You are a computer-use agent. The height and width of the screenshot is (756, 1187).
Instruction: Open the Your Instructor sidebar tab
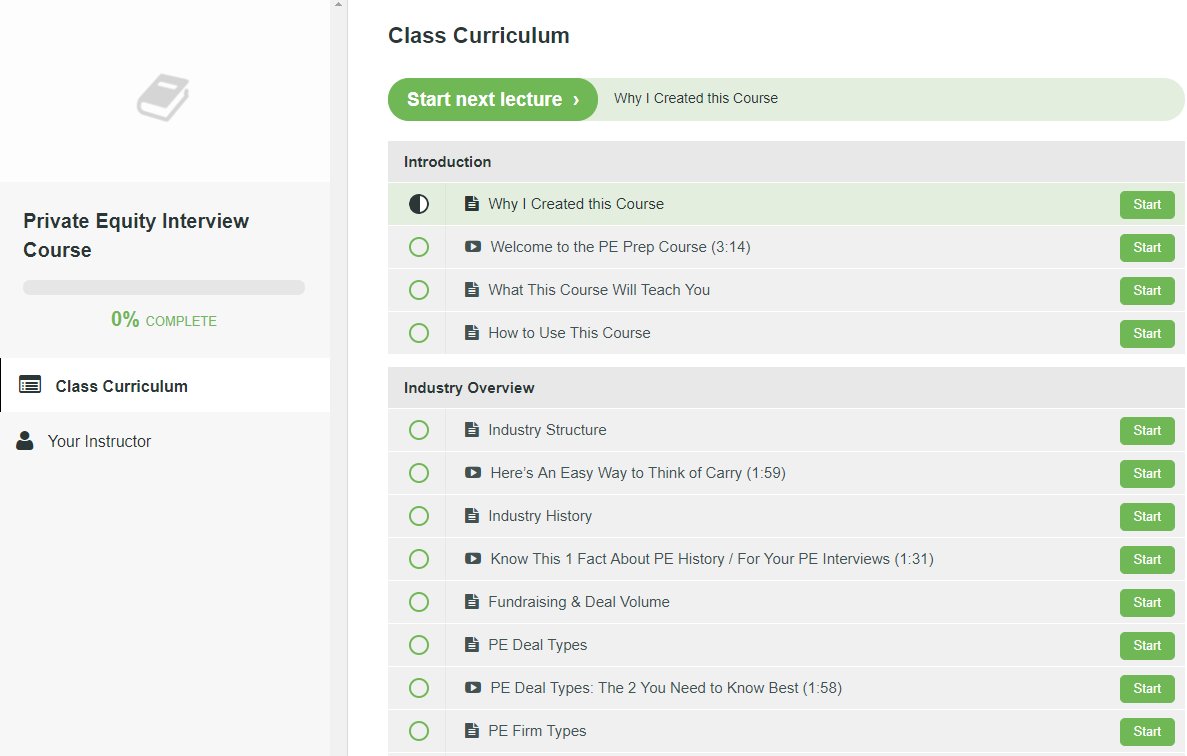point(99,441)
